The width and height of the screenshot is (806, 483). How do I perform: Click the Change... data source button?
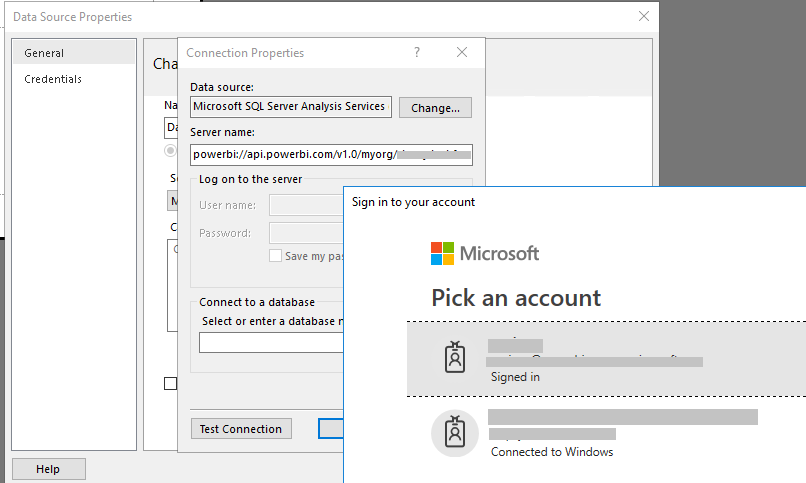435,108
